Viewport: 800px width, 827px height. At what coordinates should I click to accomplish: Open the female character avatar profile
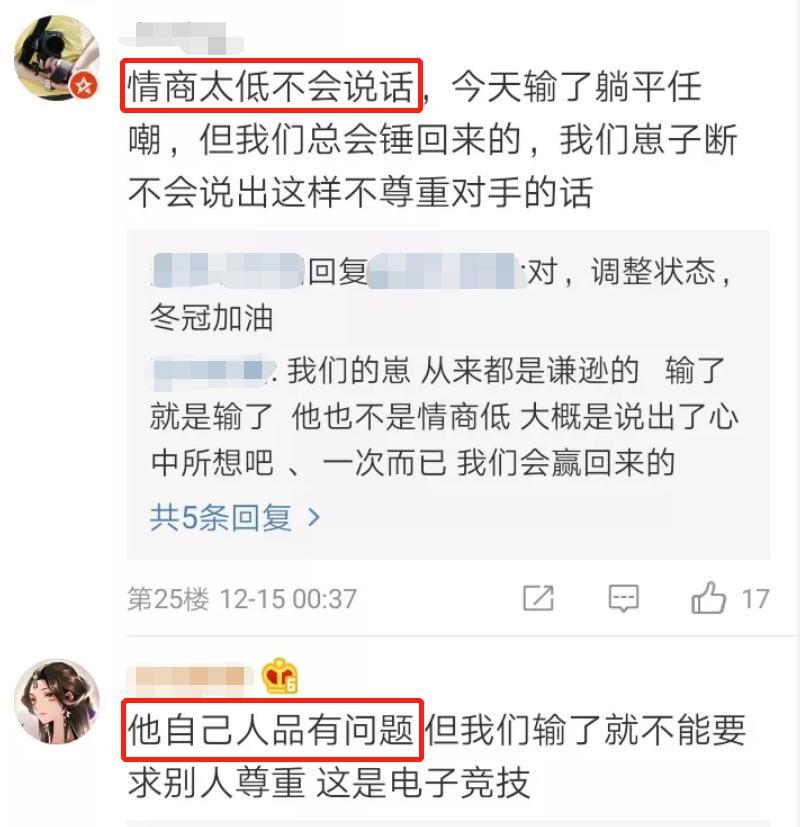56,701
